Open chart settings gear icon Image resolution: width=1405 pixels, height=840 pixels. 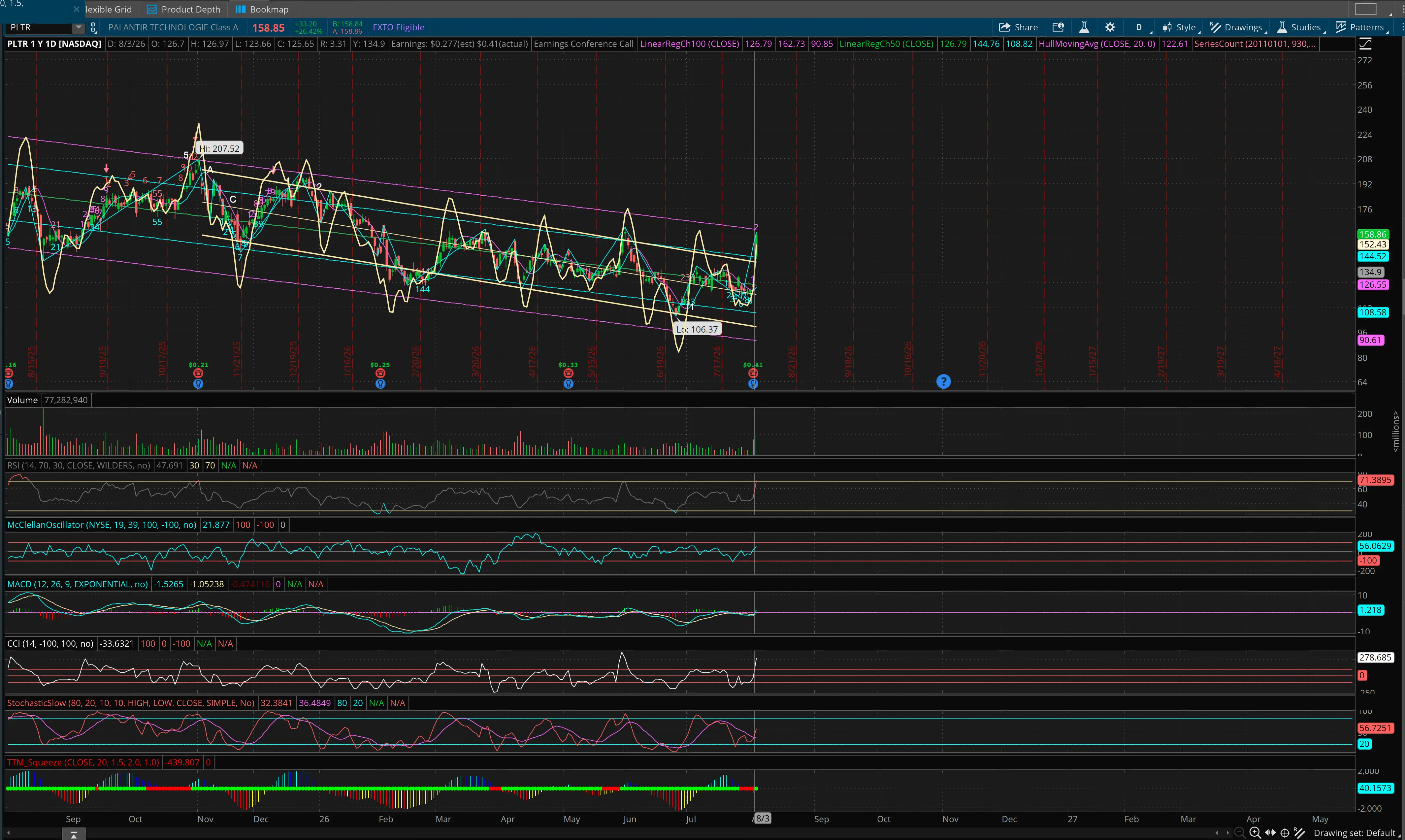[x=1110, y=27]
